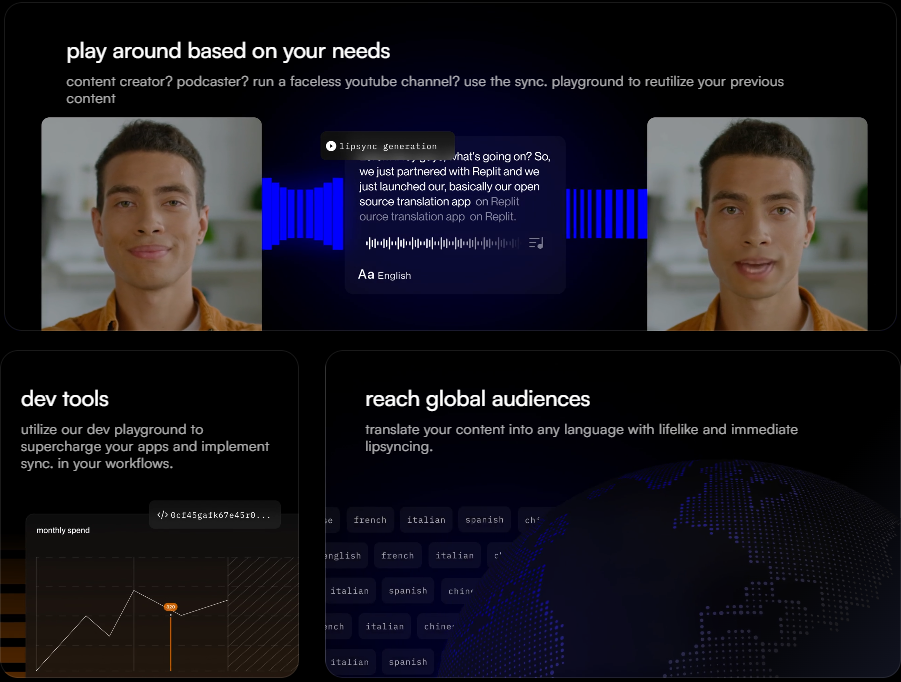
Task: Click the "play around based on your needs" heading
Action: click(228, 51)
